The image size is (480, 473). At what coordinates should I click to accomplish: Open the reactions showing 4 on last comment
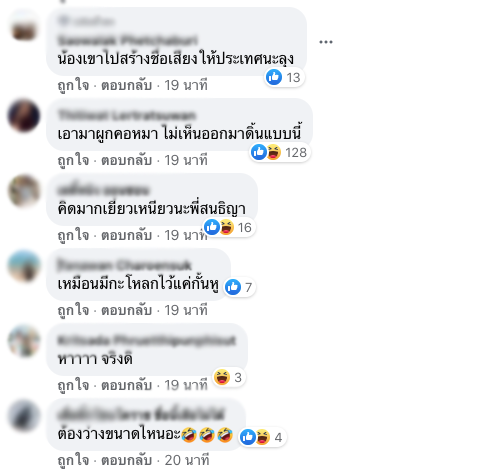[262, 437]
